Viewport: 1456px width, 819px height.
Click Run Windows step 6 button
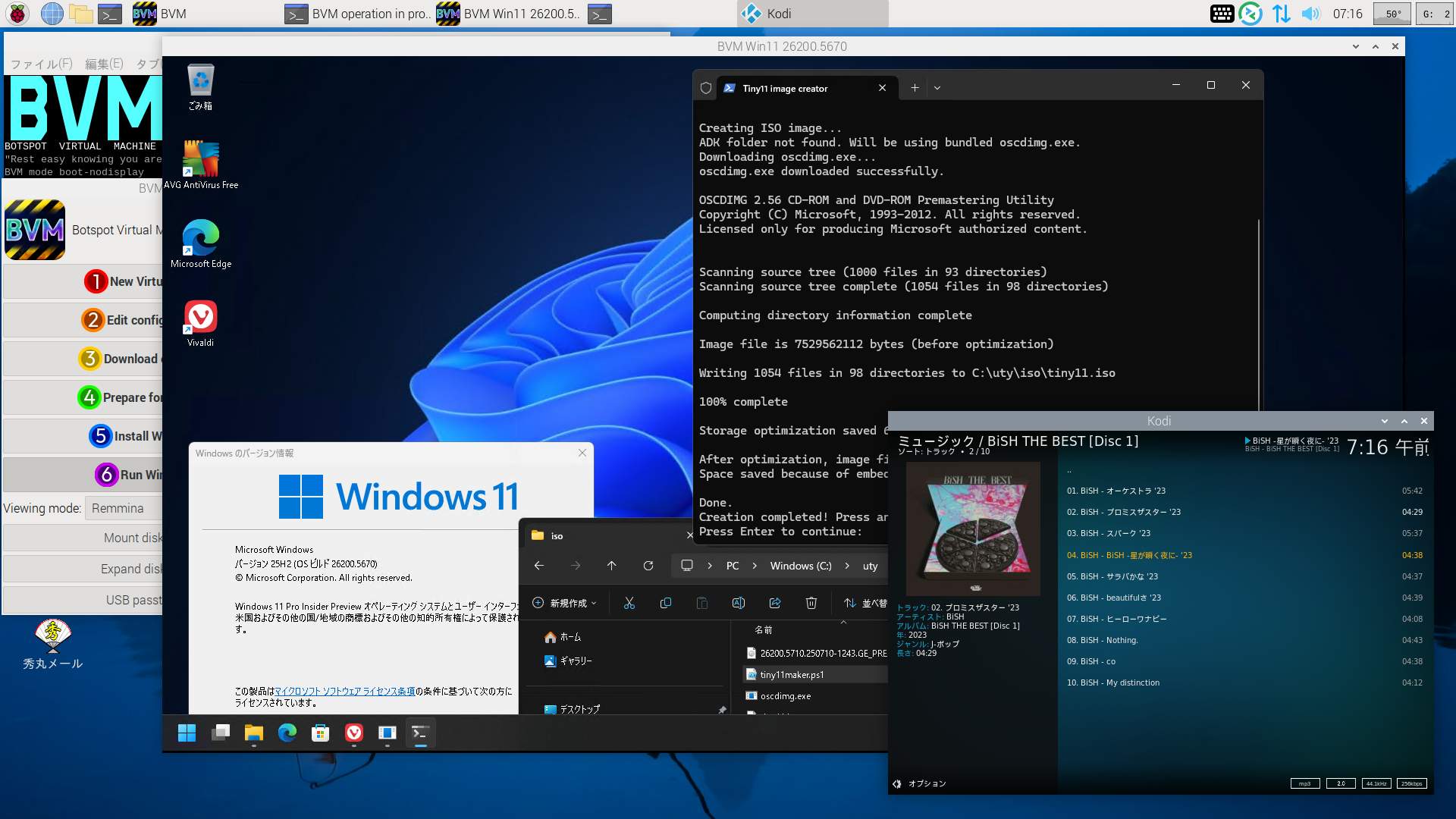coord(82,475)
